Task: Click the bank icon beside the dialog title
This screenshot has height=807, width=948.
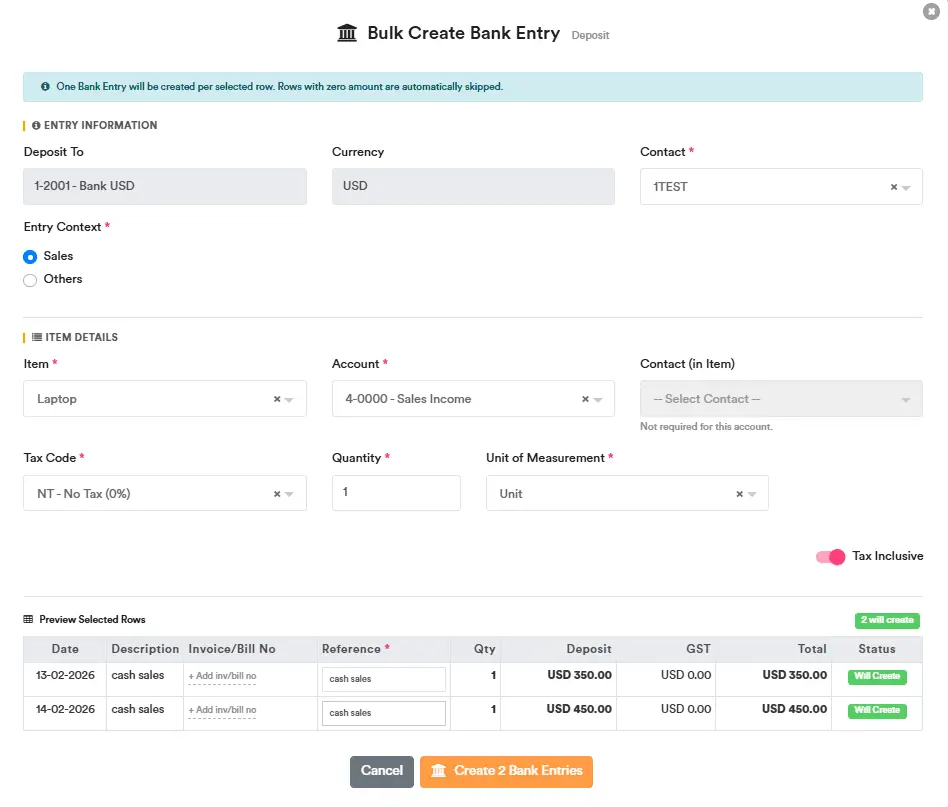Action: click(347, 33)
